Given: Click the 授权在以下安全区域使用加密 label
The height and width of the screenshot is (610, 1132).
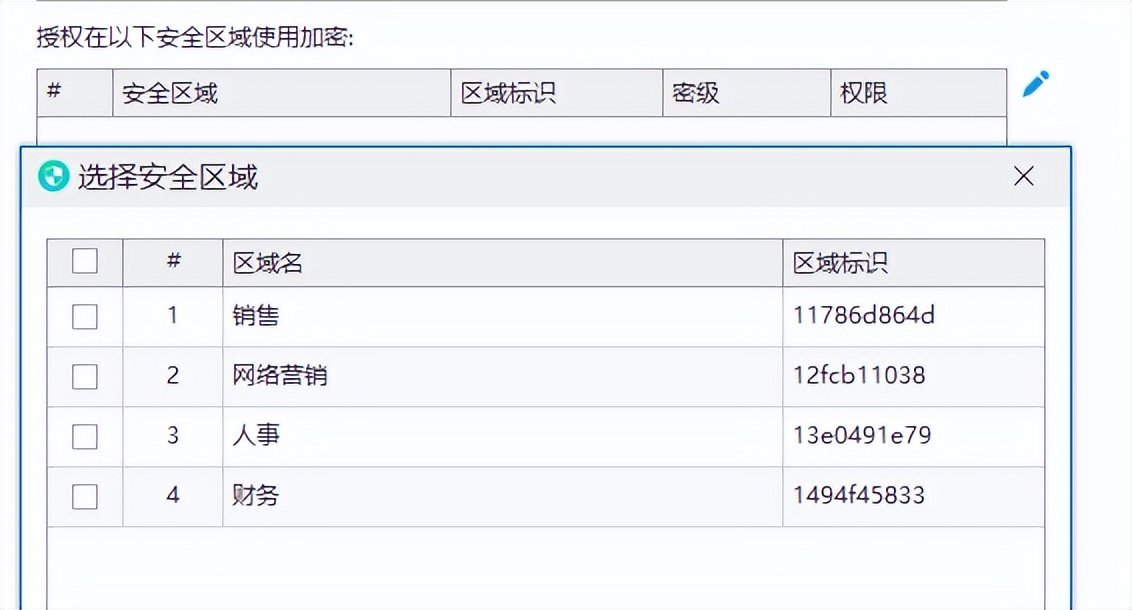Looking at the screenshot, I should pyautogui.click(x=195, y=37).
